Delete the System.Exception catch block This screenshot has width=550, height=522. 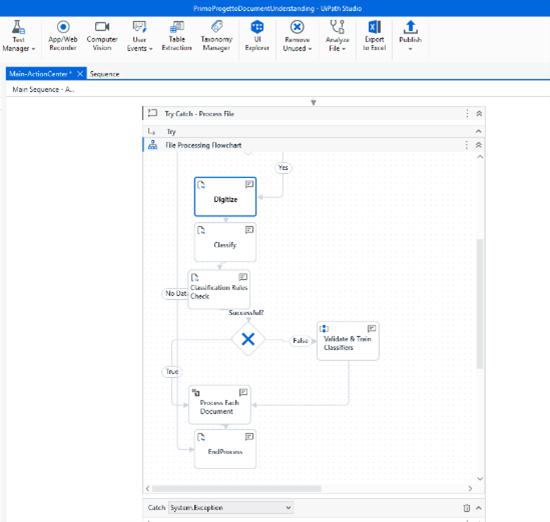[467, 508]
